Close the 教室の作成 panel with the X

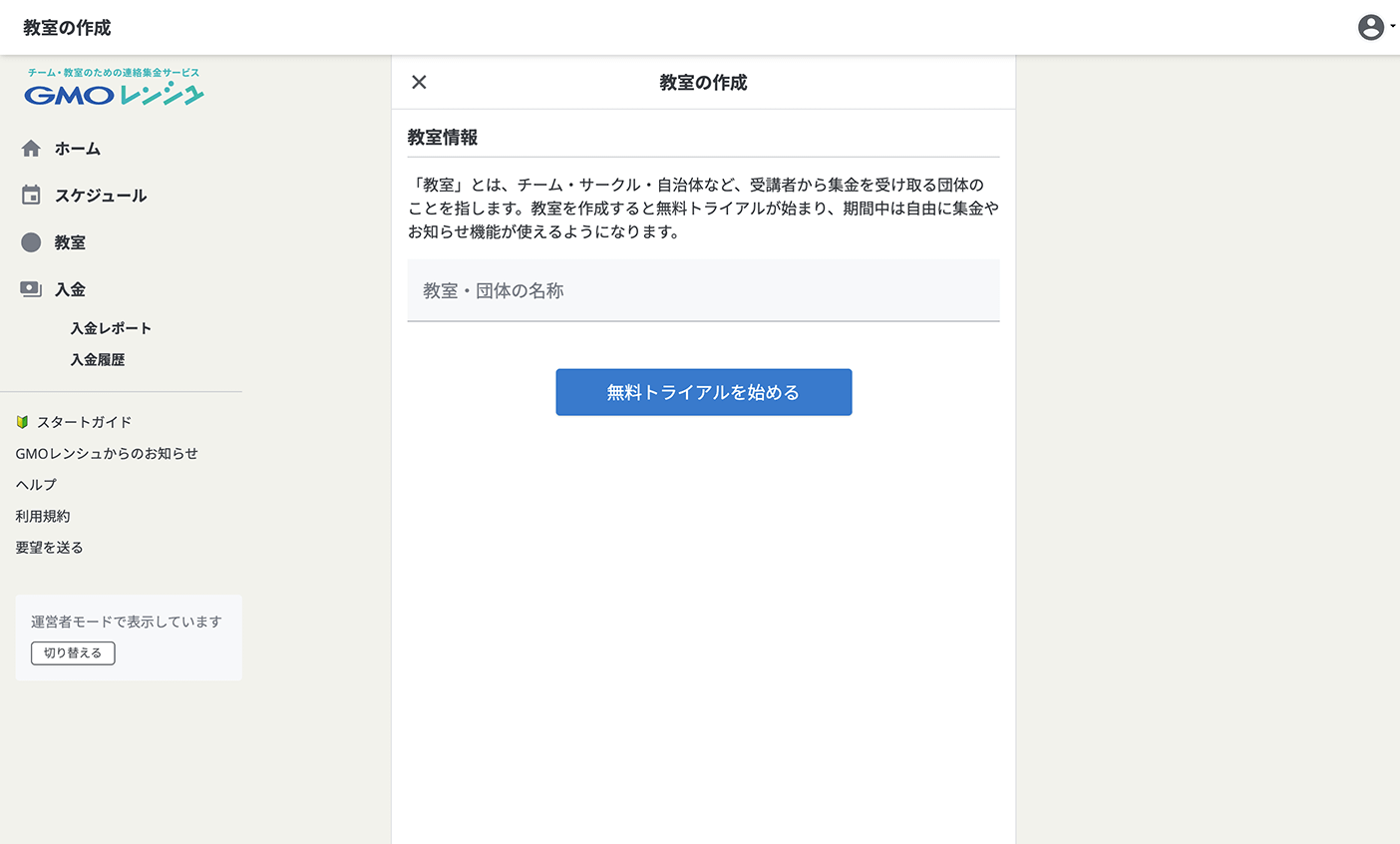click(x=419, y=82)
